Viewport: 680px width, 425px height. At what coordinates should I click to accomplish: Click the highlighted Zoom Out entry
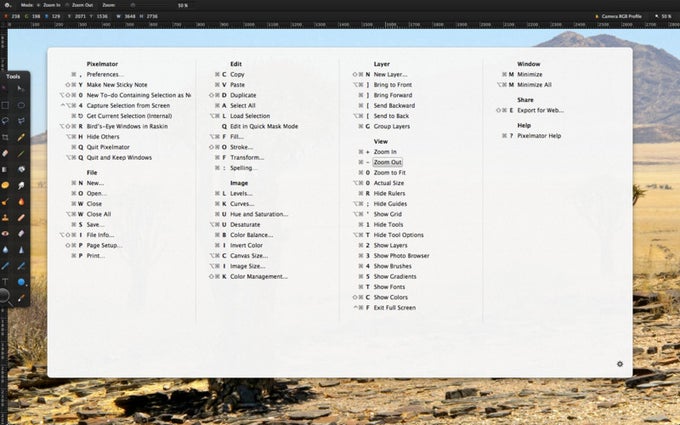click(388, 162)
